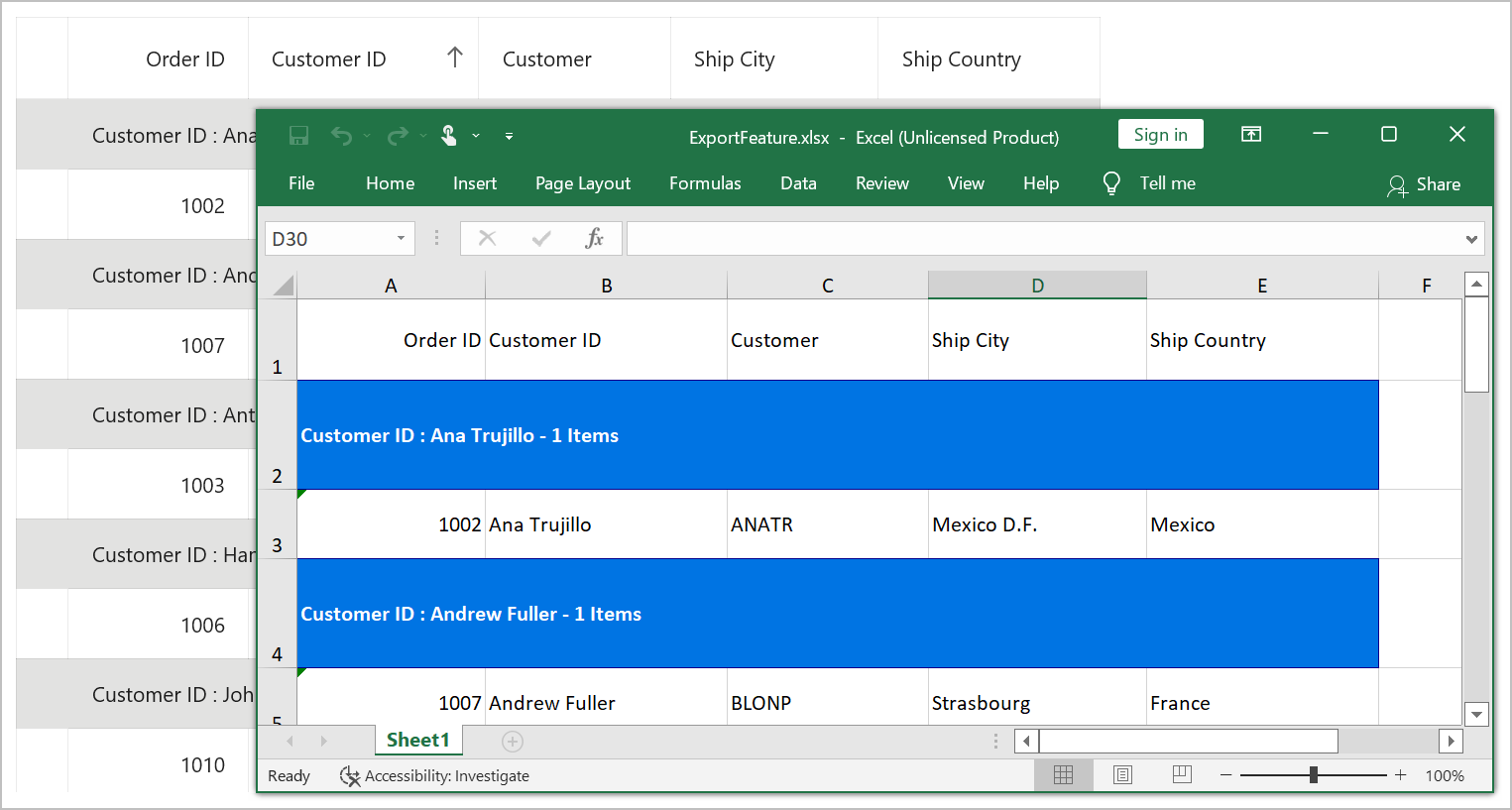
Task: Click Ship Country header in background grid
Action: coord(962,59)
